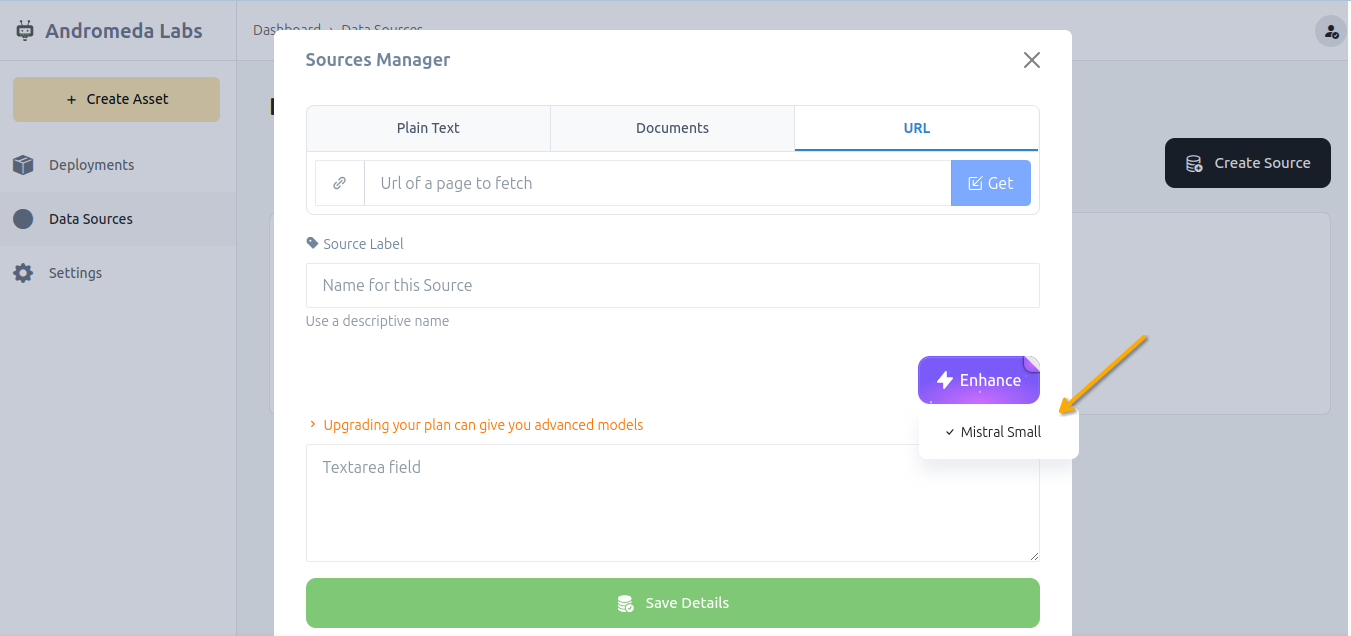Image resolution: width=1351 pixels, height=636 pixels.
Task: Select the checked Mistral Small model option
Action: [999, 432]
